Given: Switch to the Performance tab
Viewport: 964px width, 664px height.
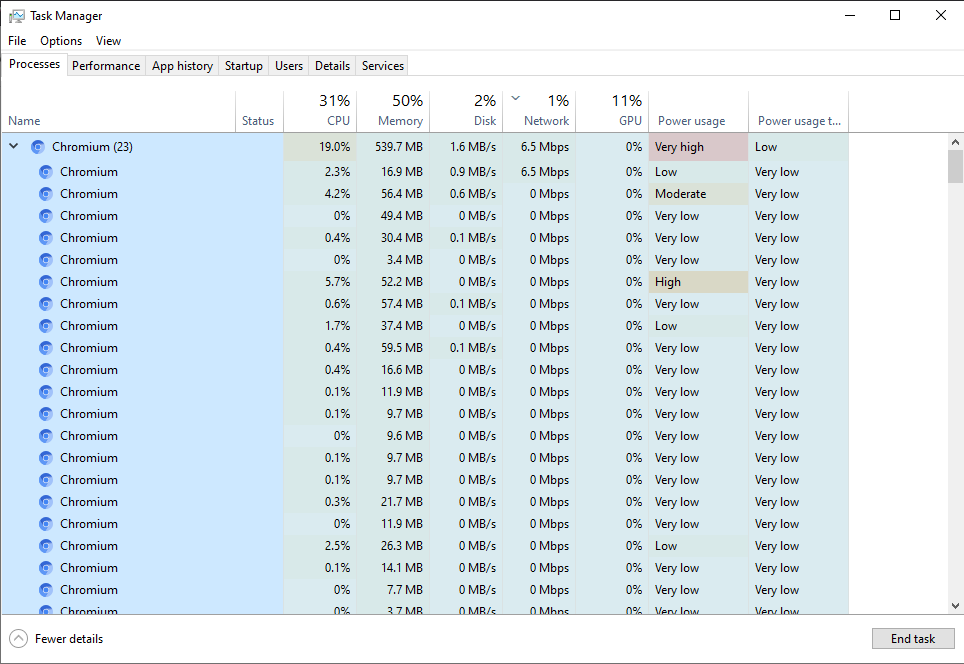Looking at the screenshot, I should point(106,65).
